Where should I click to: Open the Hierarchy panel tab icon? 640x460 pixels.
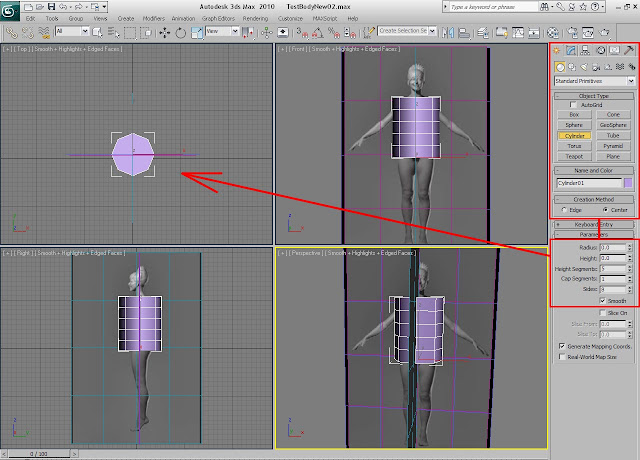click(585, 50)
